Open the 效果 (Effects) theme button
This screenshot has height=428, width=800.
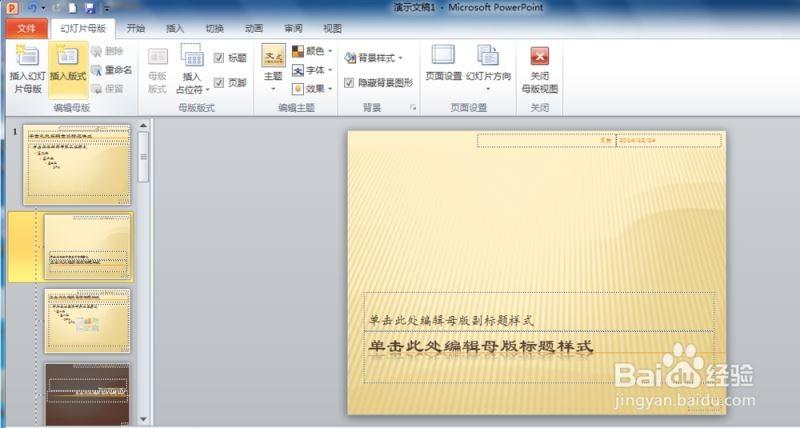click(313, 88)
